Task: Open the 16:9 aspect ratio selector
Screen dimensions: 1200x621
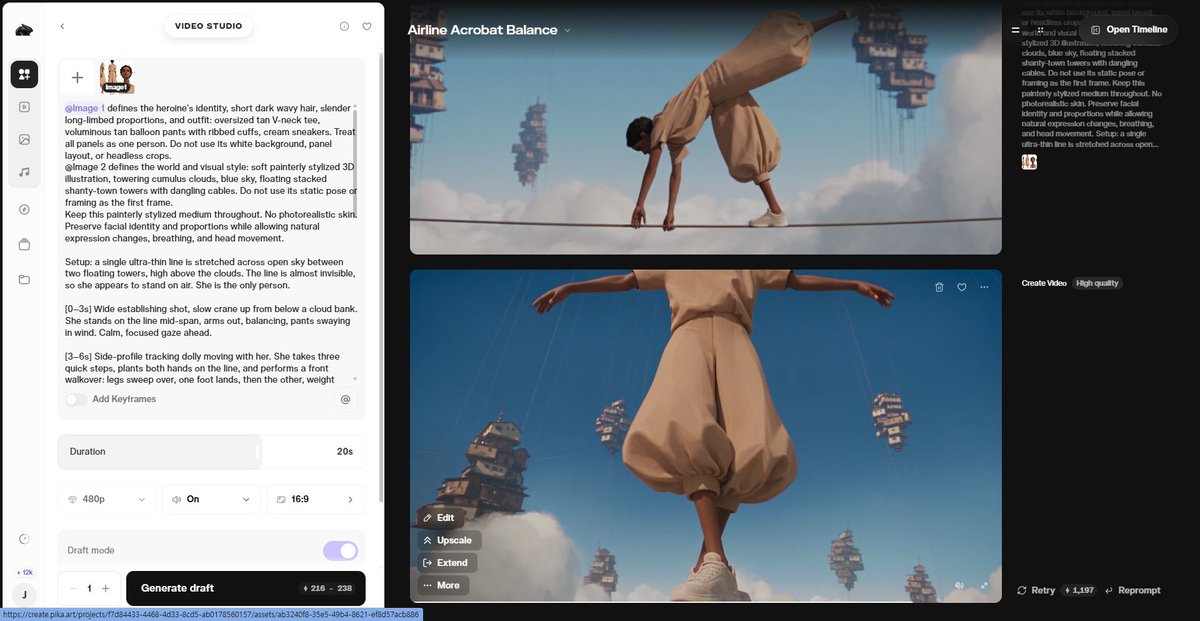Action: pyautogui.click(x=315, y=499)
